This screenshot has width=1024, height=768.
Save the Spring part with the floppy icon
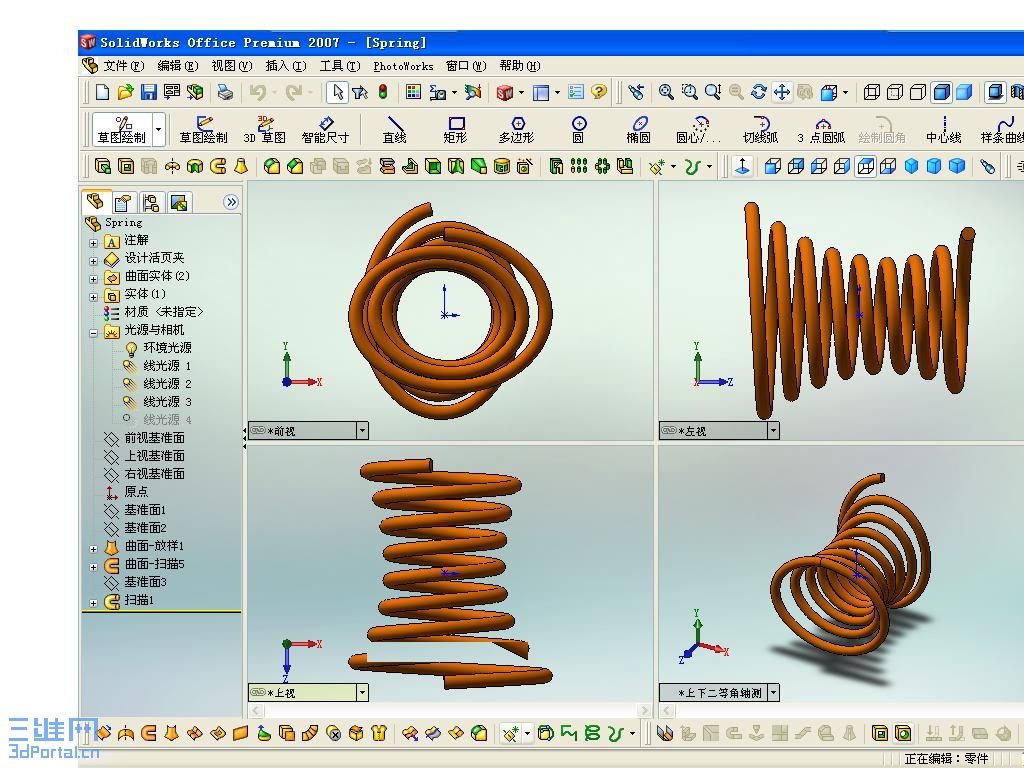pyautogui.click(x=149, y=92)
